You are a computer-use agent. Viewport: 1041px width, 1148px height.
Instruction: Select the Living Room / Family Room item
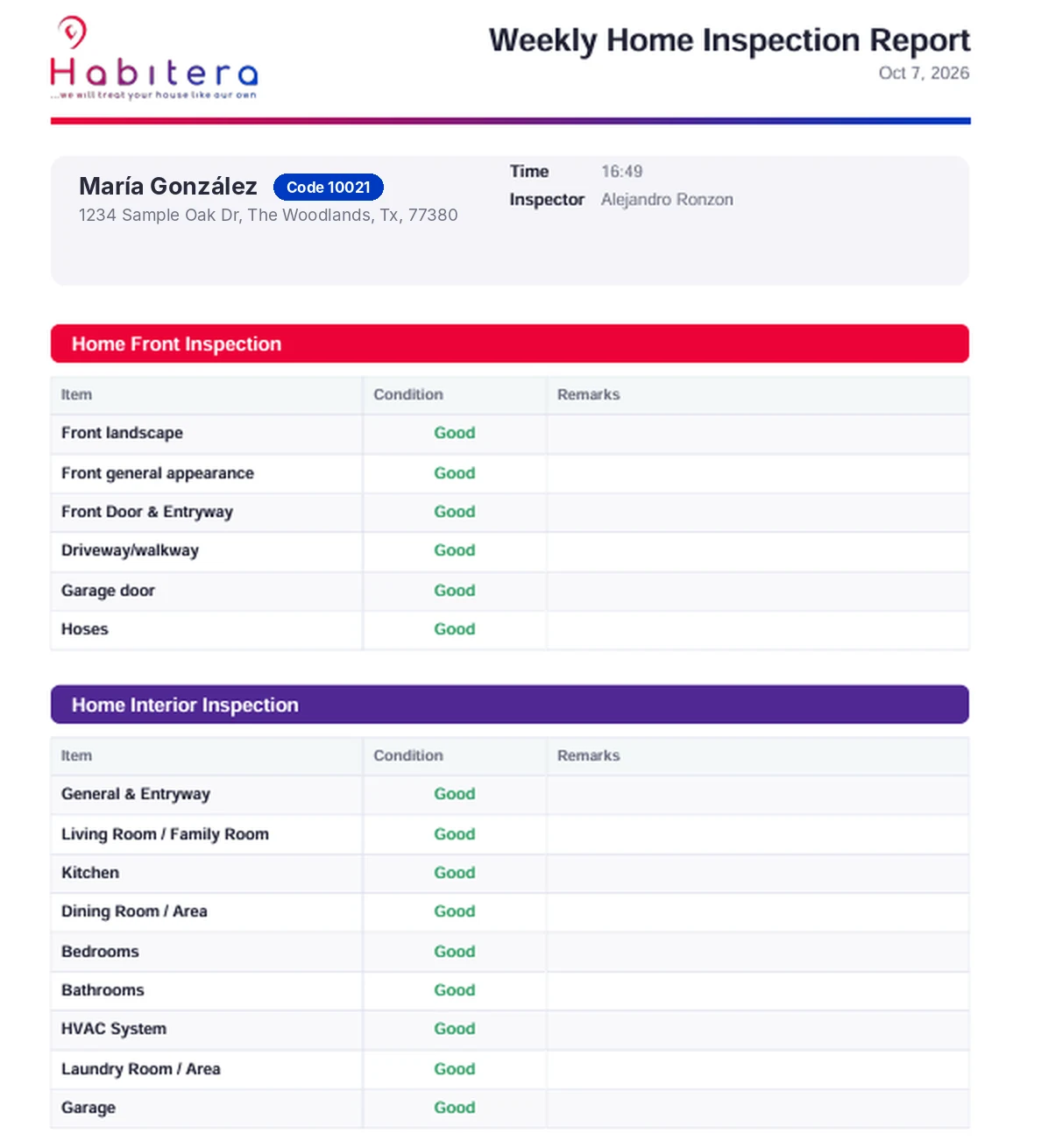point(165,834)
